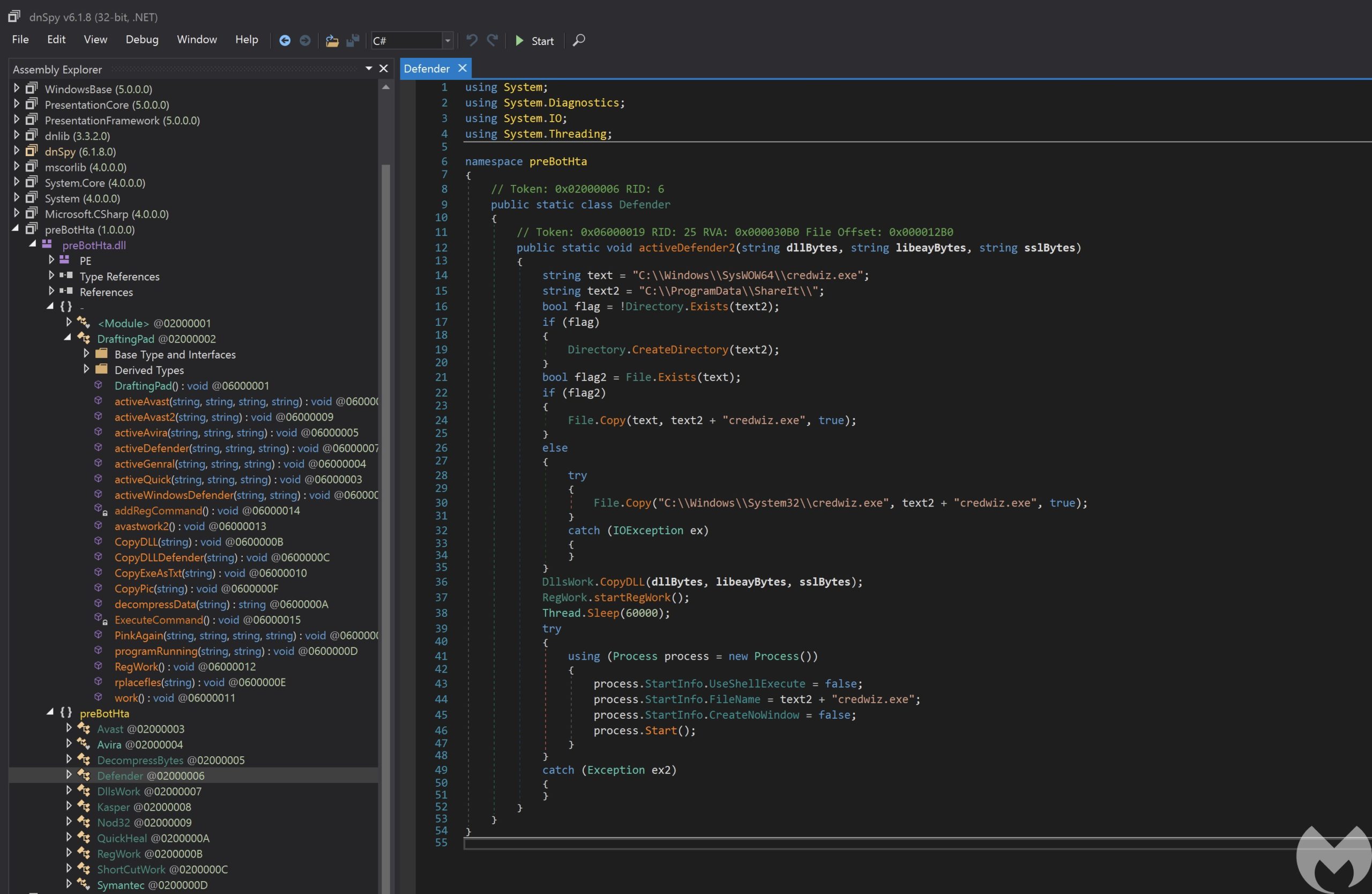Click the Symantec class icon
This screenshot has height=894, width=1372.
click(84, 884)
